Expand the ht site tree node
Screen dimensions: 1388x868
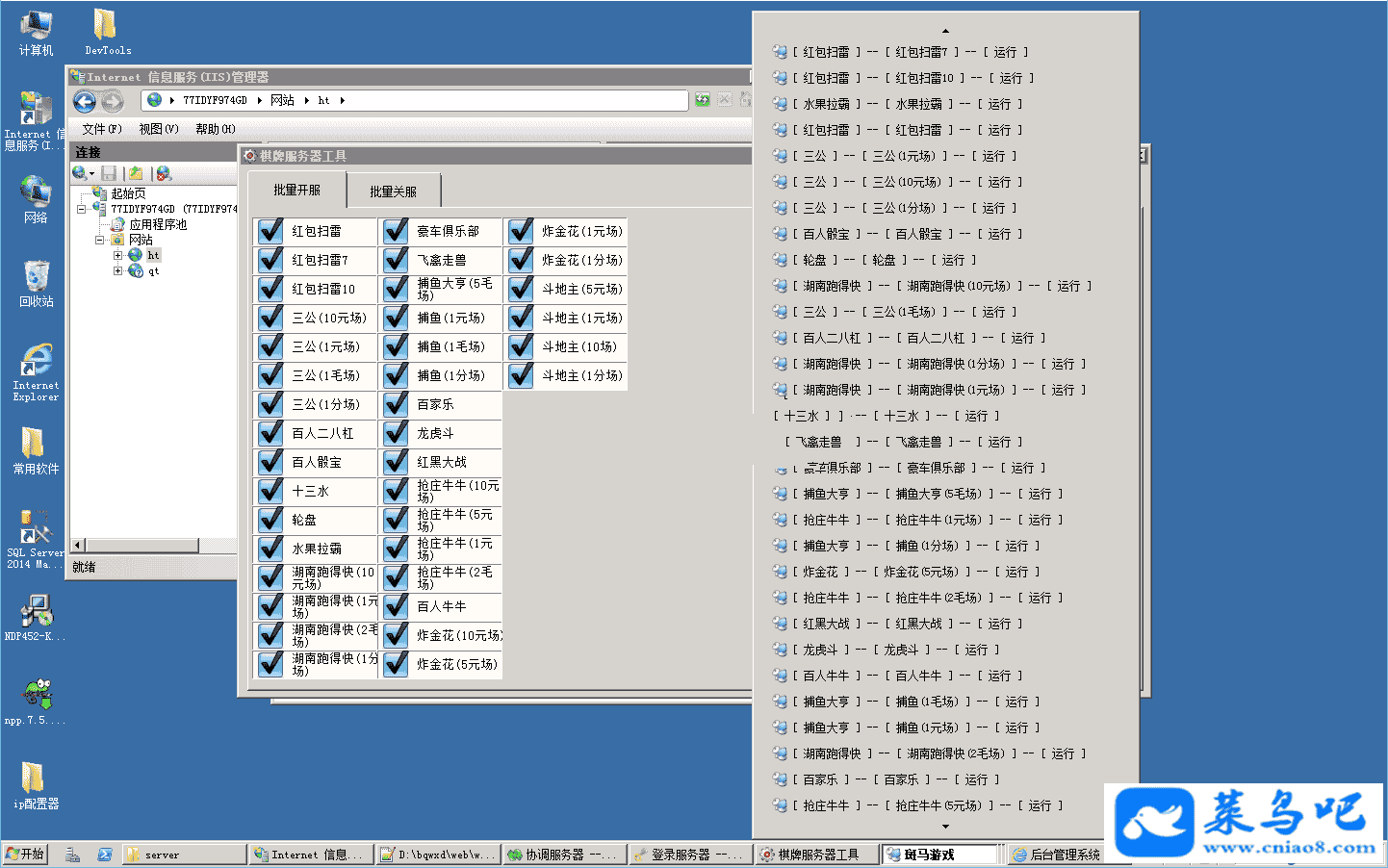117,256
